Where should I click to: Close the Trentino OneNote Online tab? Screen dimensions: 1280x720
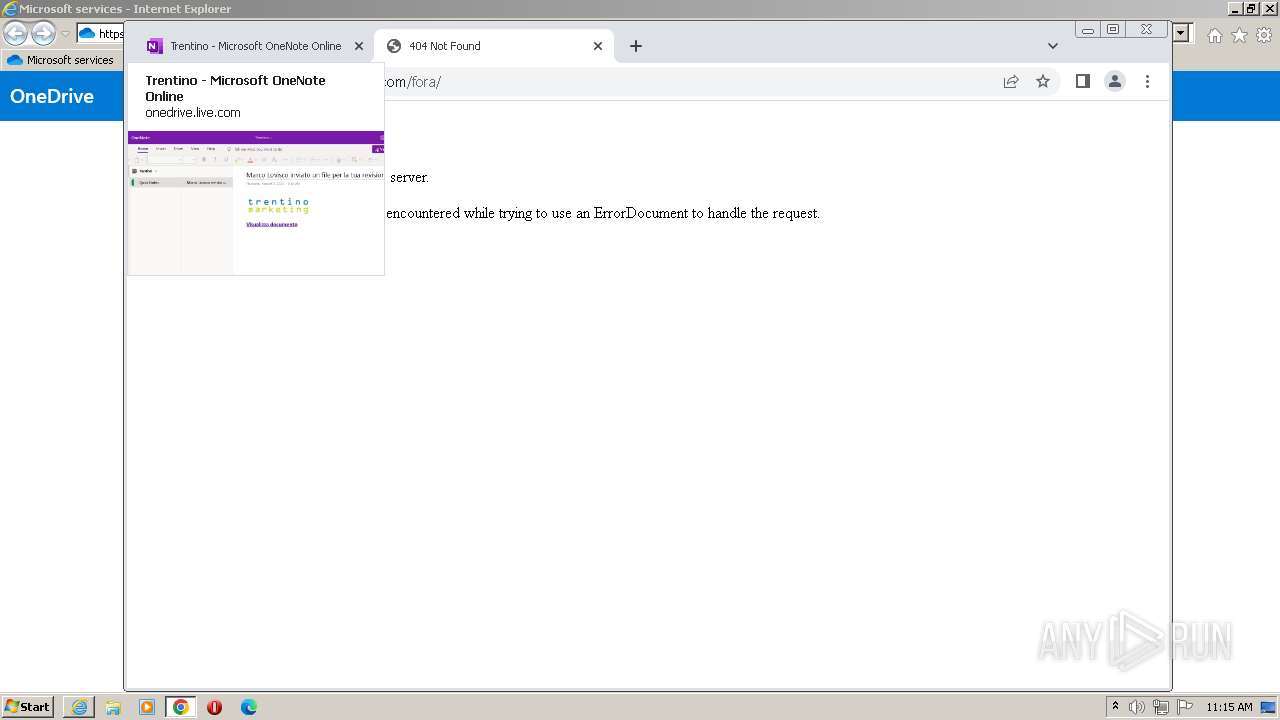coord(359,46)
